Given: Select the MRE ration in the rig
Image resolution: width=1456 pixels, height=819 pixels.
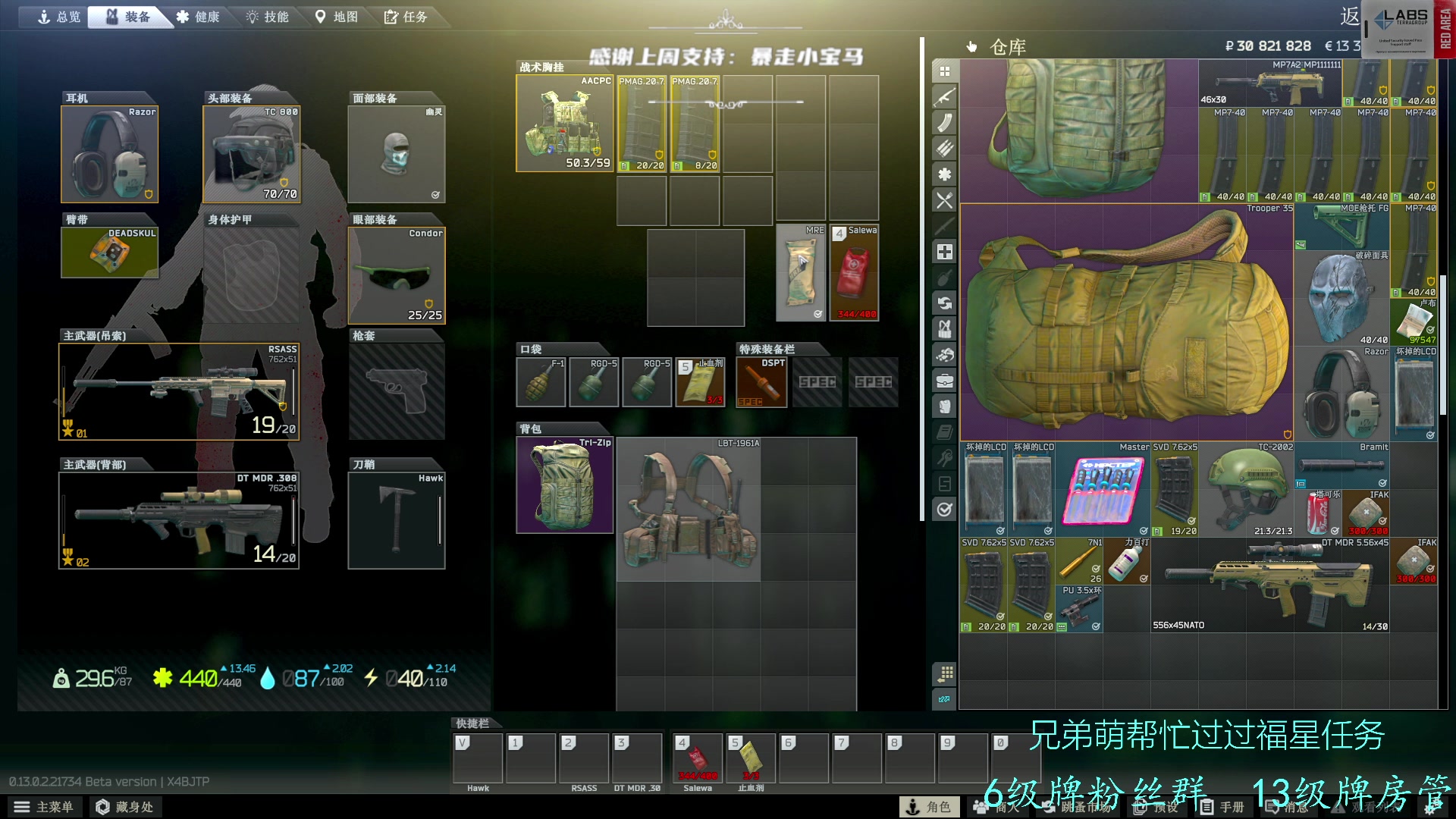Looking at the screenshot, I should [x=802, y=272].
